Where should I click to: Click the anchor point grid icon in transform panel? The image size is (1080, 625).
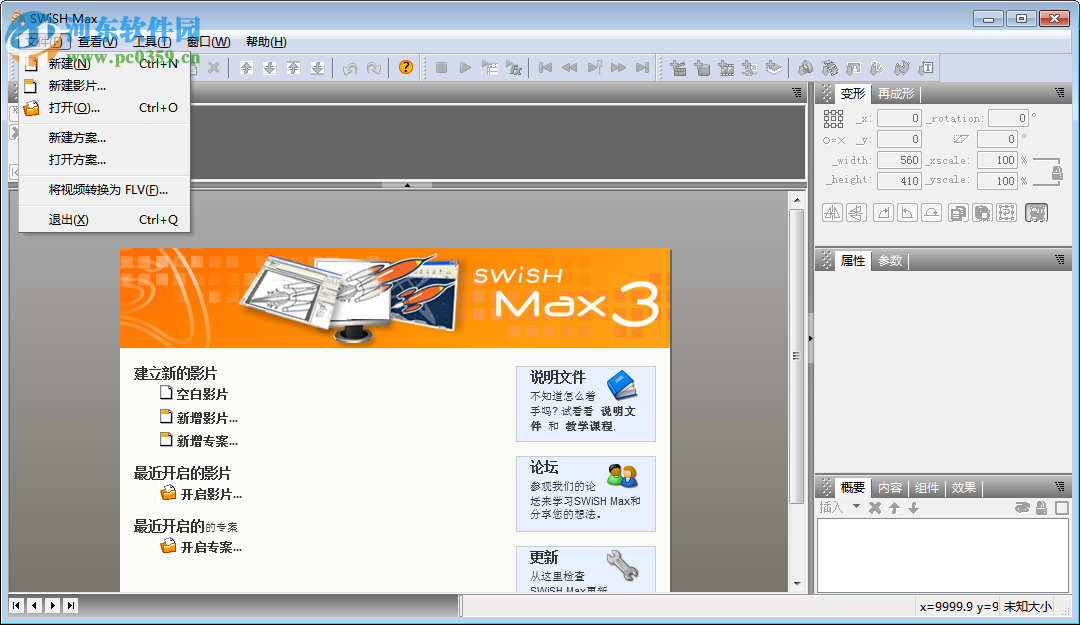[833, 118]
